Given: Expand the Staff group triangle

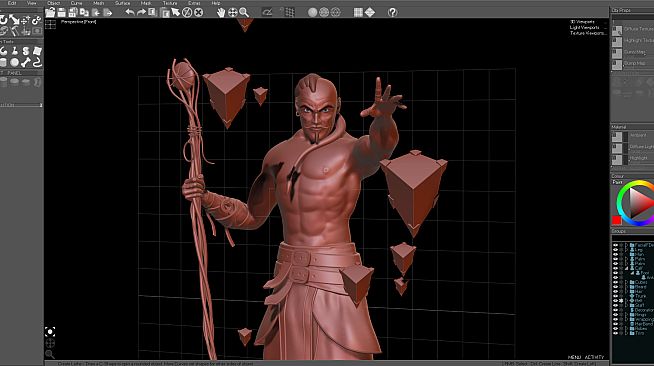Looking at the screenshot, I should (626, 305).
